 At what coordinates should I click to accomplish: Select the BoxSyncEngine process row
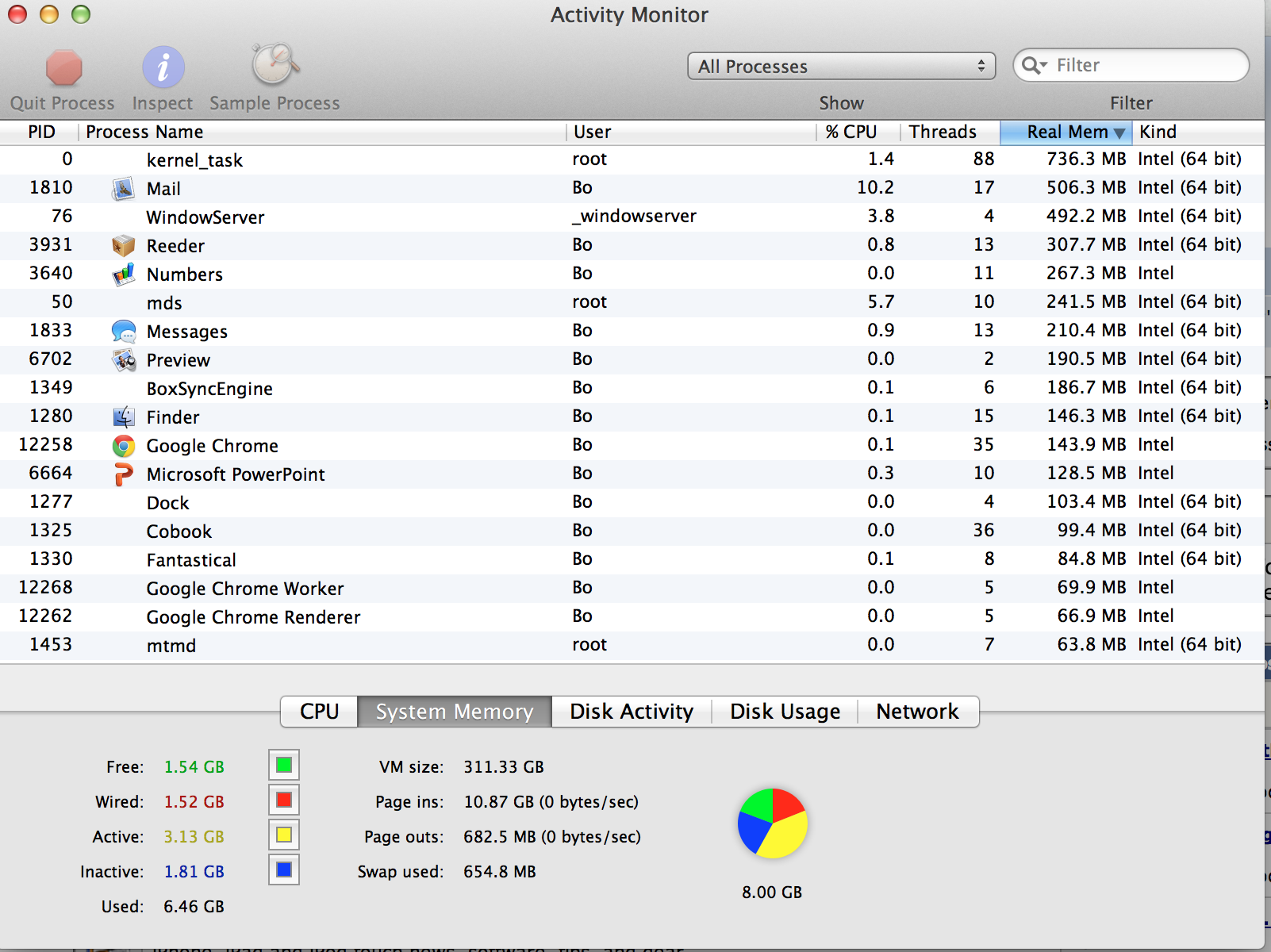tap(632, 388)
